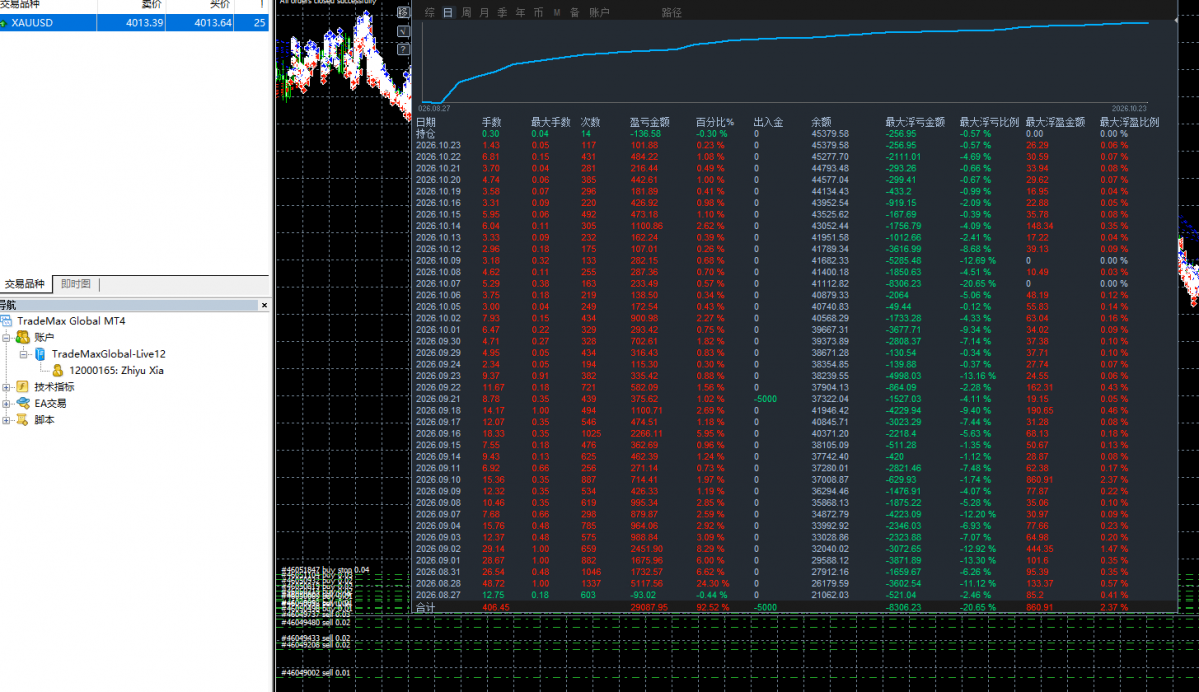Click the 路径 path button
The height and width of the screenshot is (692, 1199).
pos(671,12)
